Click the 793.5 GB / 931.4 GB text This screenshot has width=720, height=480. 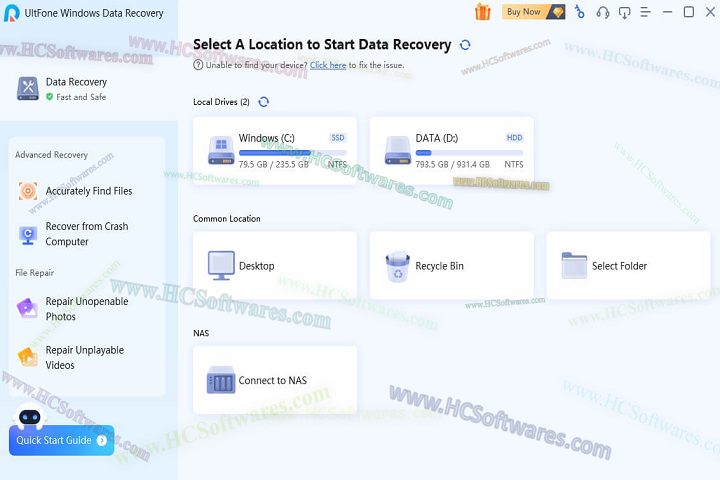452,164
